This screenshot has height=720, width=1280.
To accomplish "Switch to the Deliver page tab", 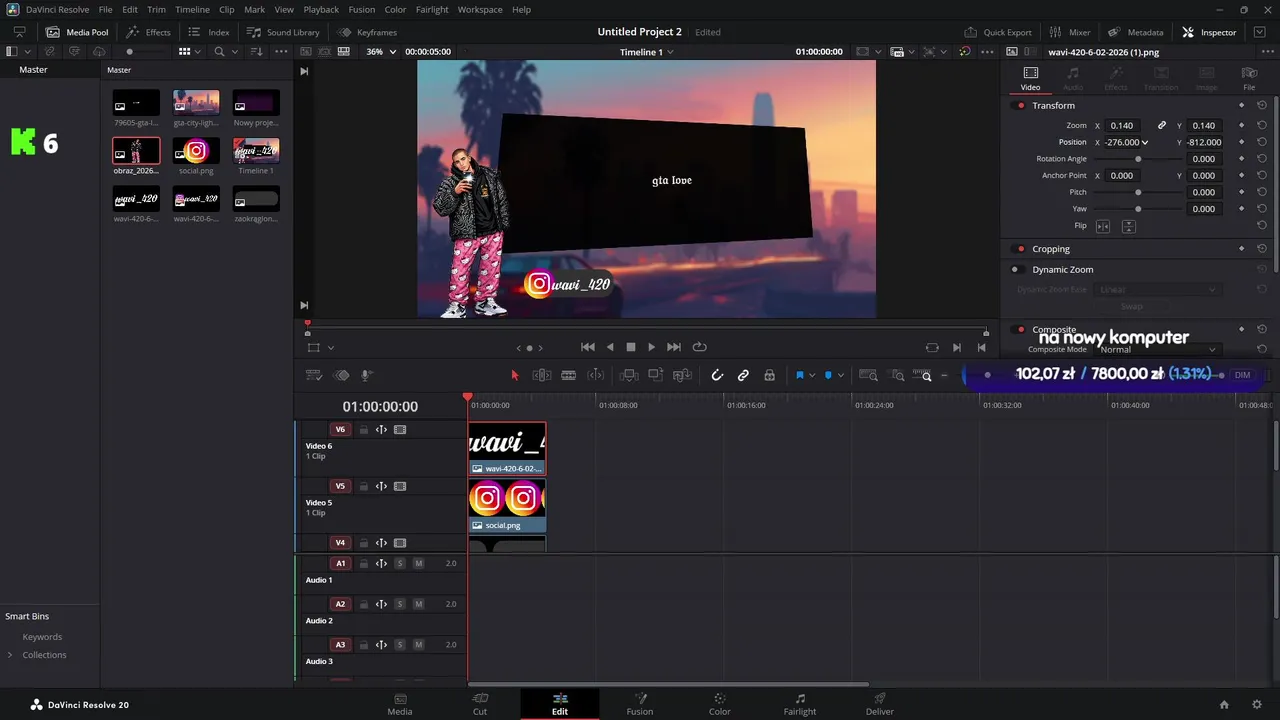I will point(880,704).
